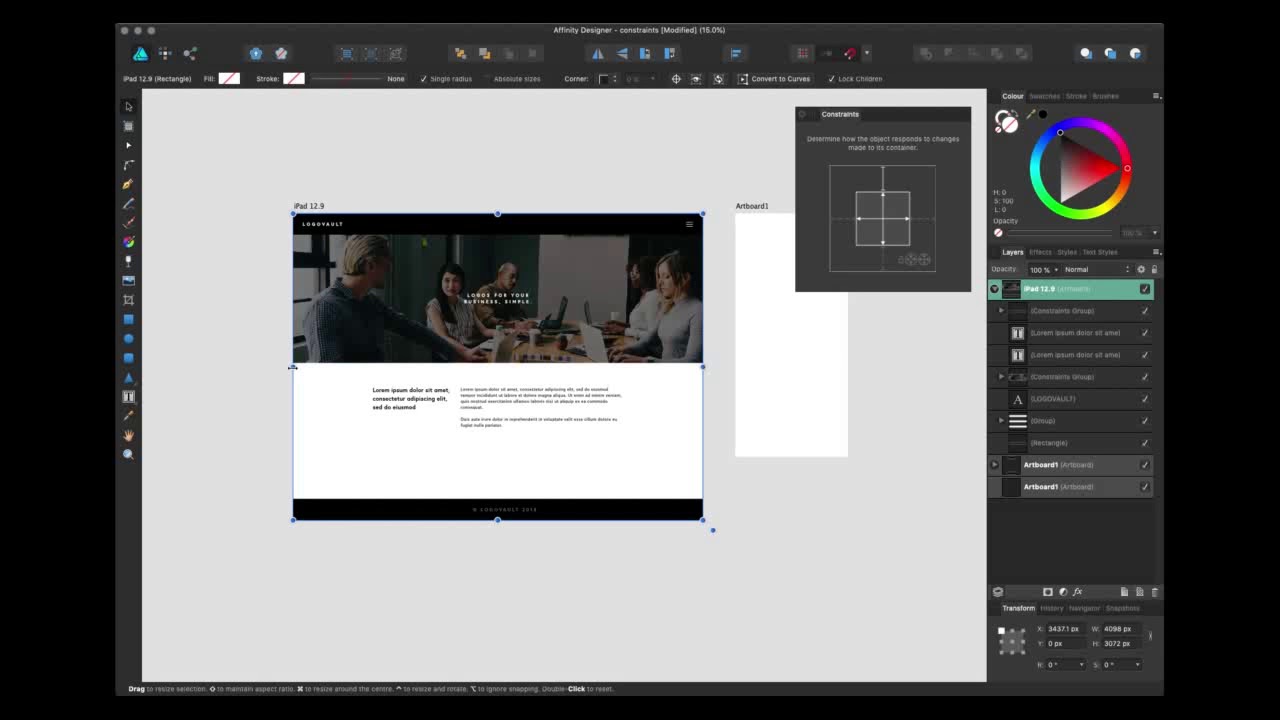Viewport: 1280px width, 720px height.
Task: Expand the first Artboard1 layer
Action: click(x=994, y=465)
